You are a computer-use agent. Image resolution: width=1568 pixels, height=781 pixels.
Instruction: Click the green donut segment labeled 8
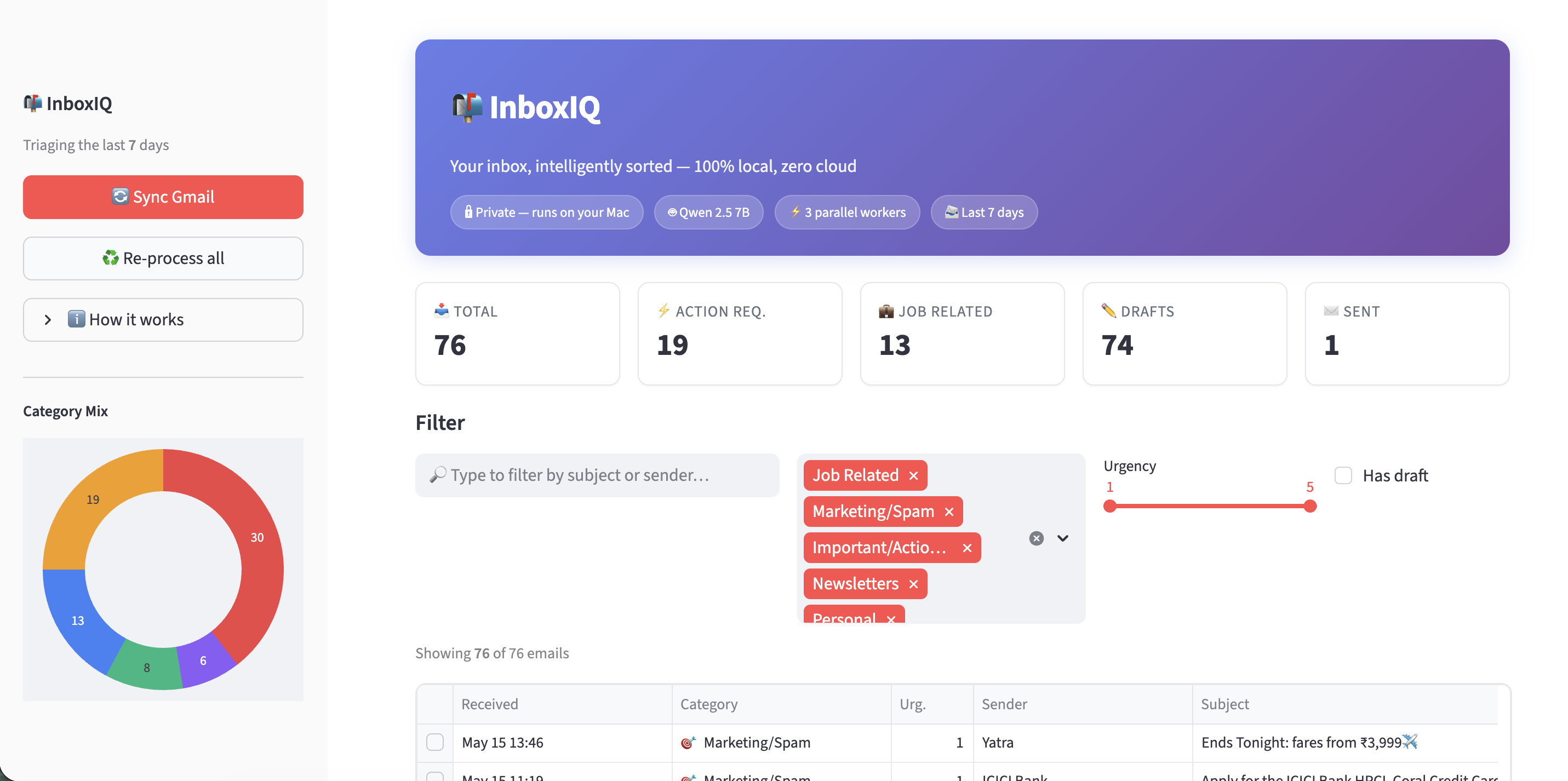click(147, 667)
